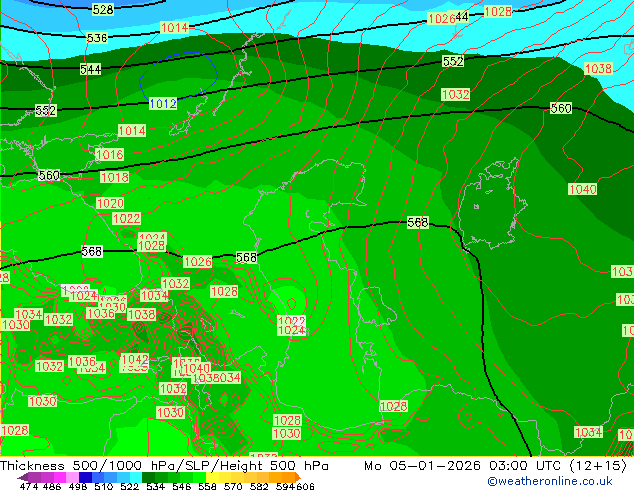Click the 1016 pressure label
Image resolution: width=634 pixels, height=490 pixels.
point(110,154)
